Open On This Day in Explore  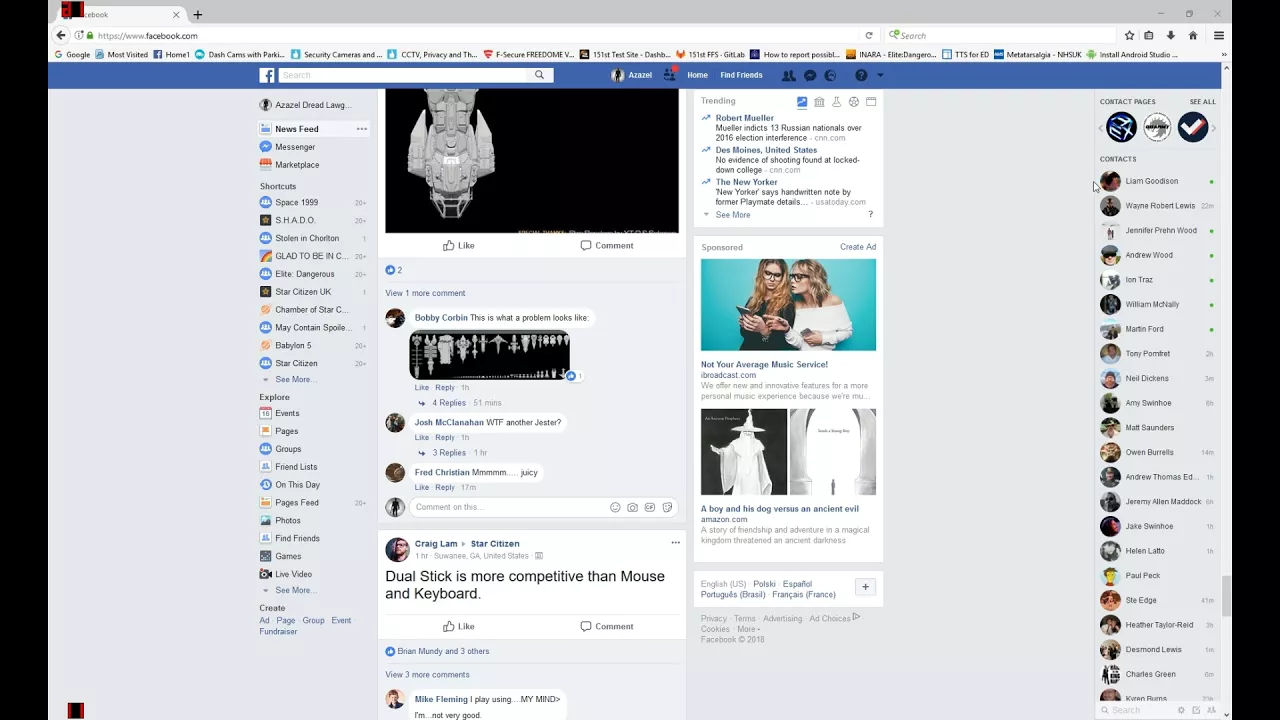[x=297, y=485]
